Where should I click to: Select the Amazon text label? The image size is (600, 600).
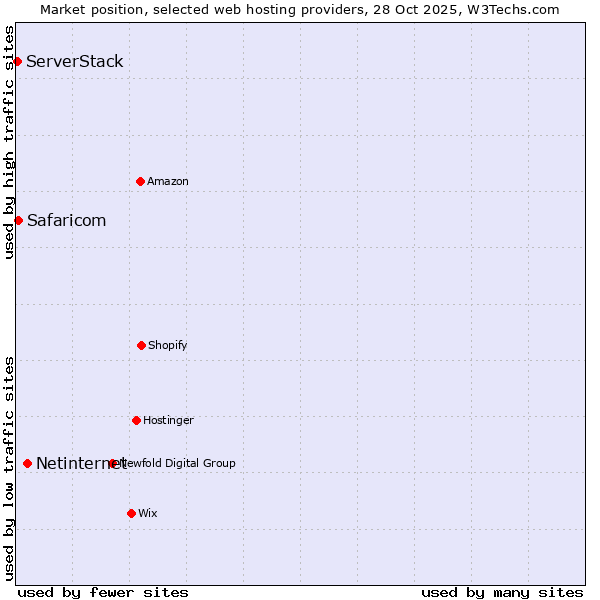coord(168,181)
